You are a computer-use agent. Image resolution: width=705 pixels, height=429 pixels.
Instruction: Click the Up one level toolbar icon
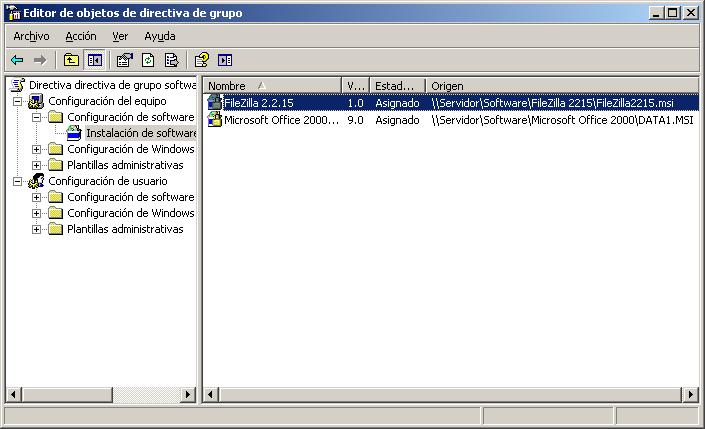(x=71, y=60)
